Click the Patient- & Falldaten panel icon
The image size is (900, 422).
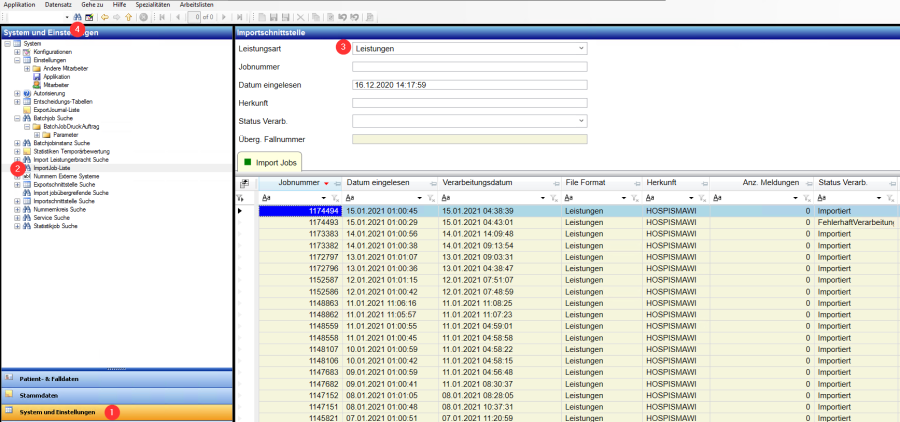tap(10, 378)
